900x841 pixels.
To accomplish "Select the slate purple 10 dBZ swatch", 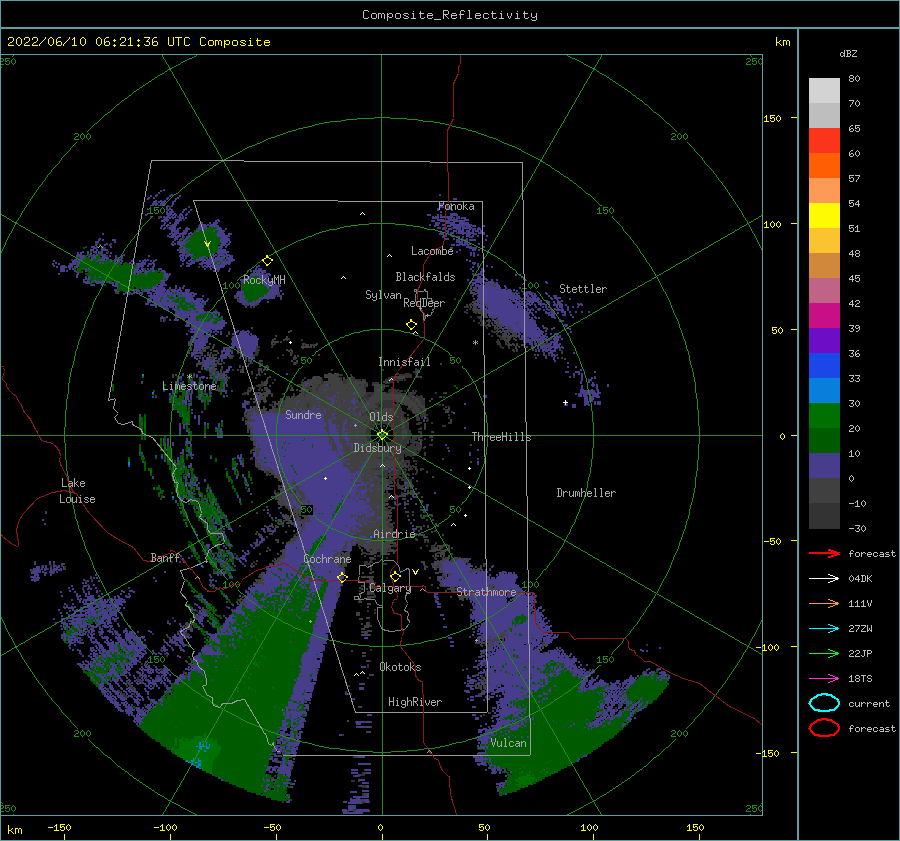I will (x=824, y=466).
